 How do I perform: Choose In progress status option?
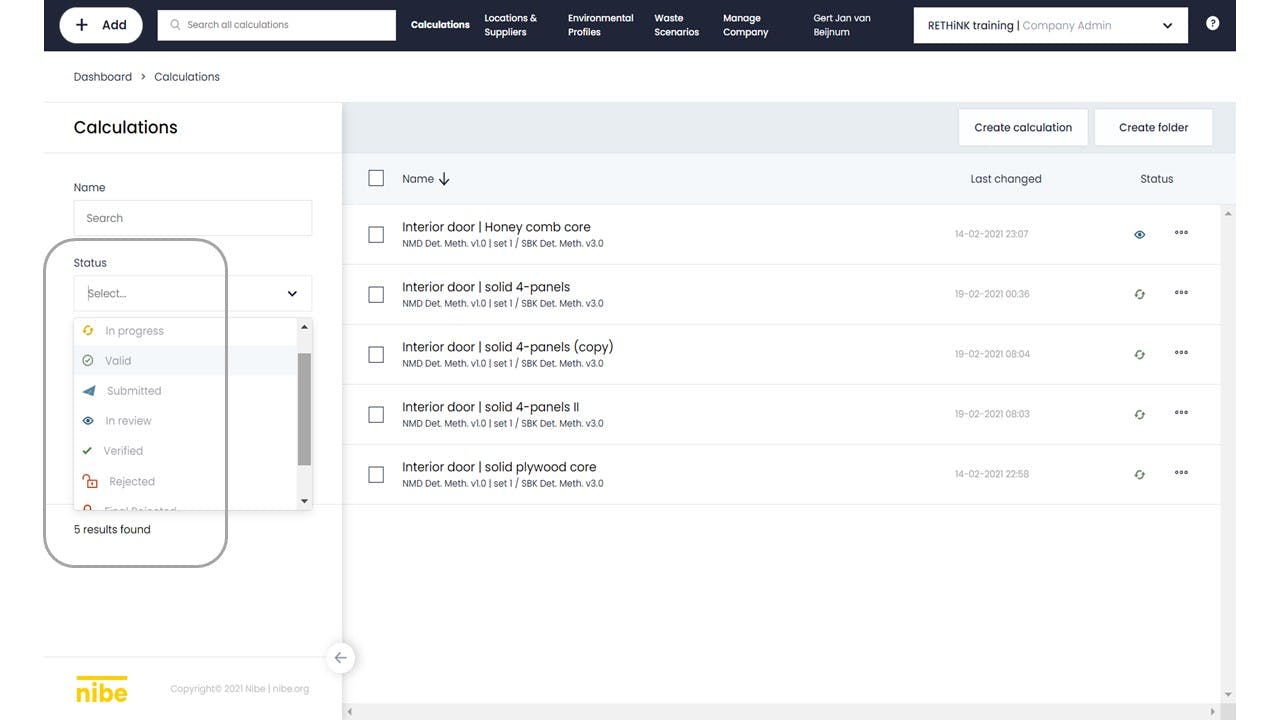coord(186,331)
